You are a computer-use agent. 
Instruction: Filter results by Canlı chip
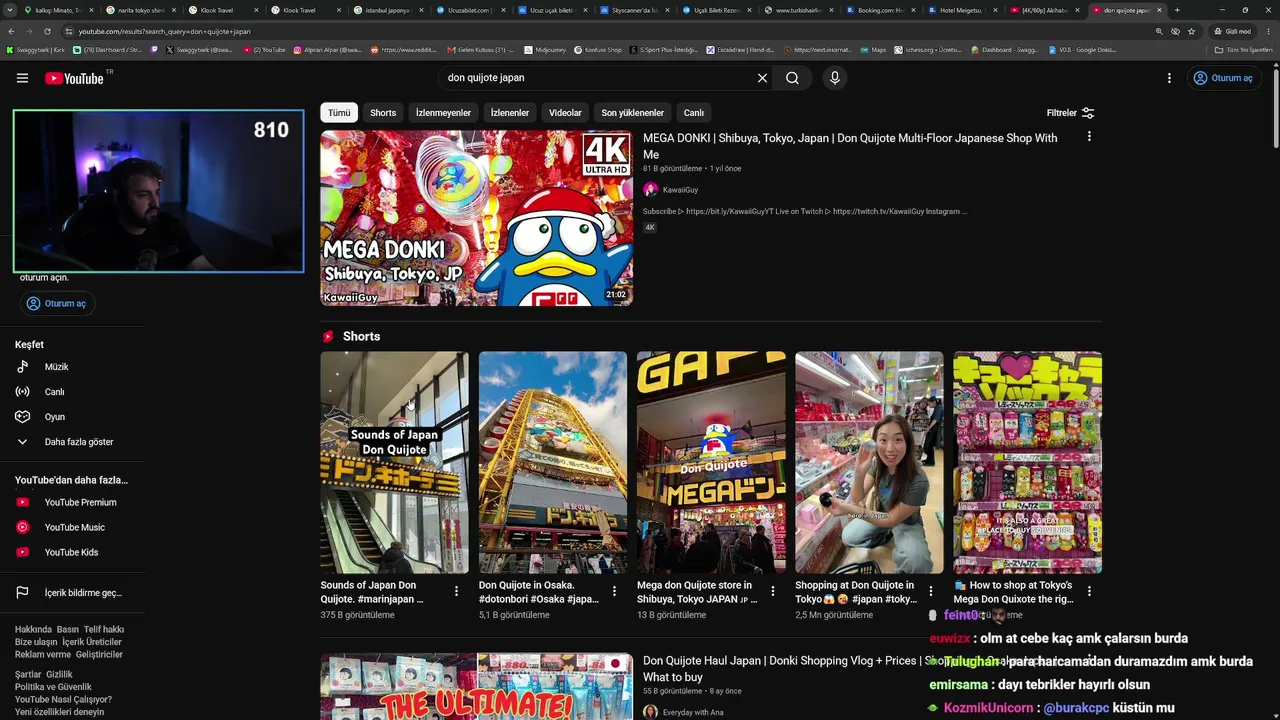click(x=694, y=113)
